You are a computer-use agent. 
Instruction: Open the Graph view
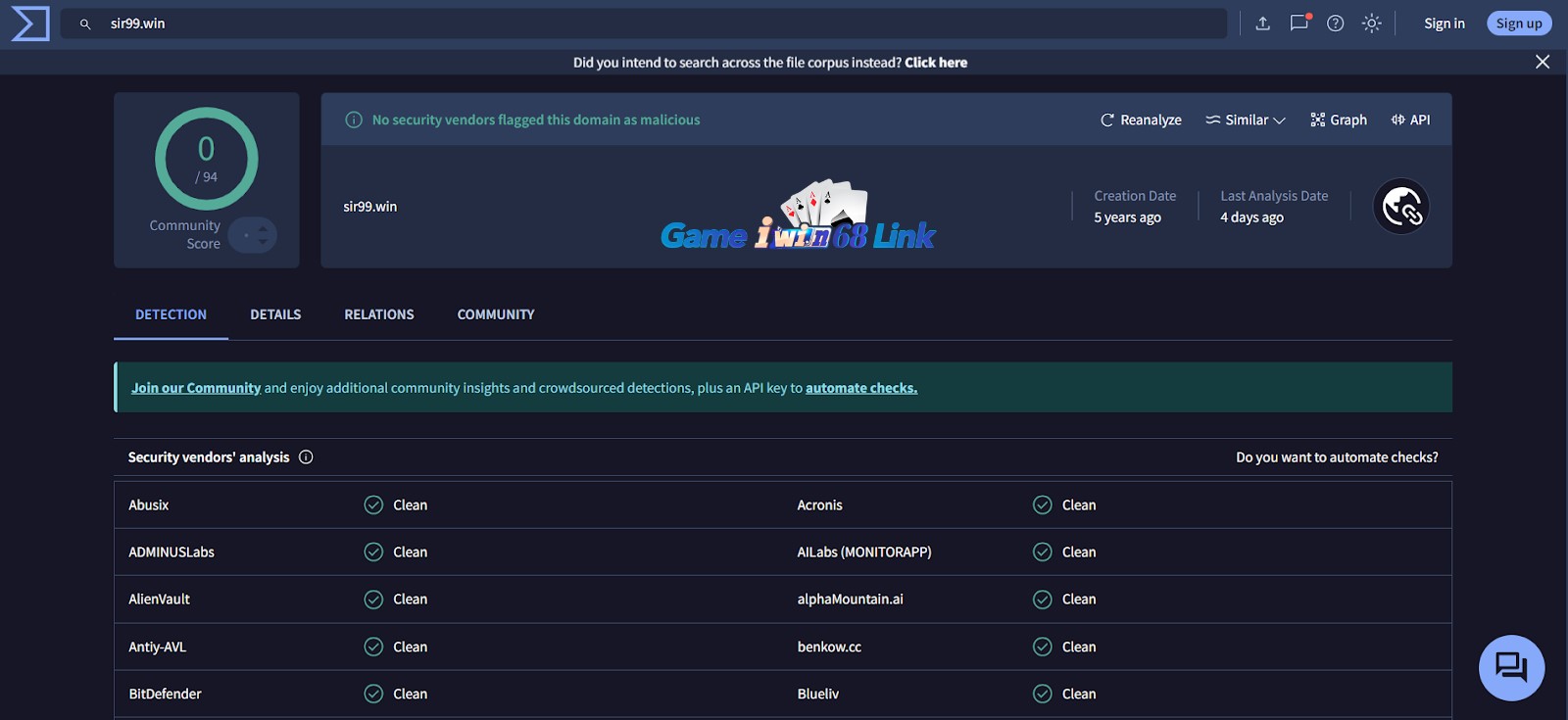(1339, 120)
